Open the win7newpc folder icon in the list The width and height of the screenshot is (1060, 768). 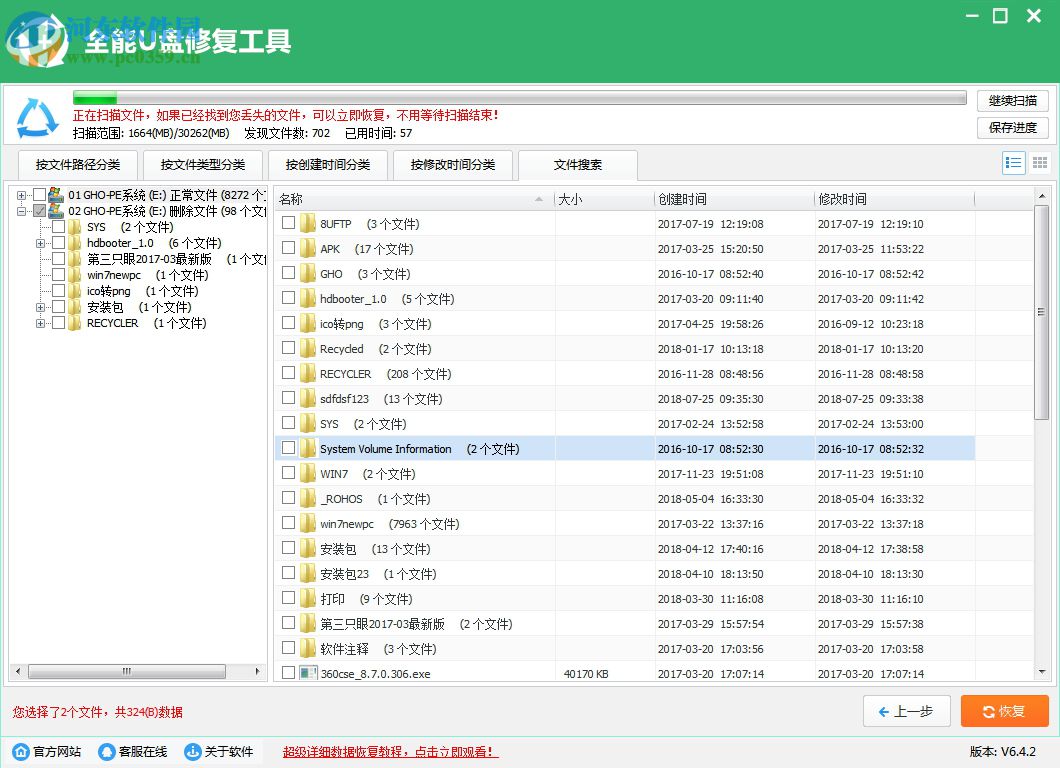click(305, 523)
